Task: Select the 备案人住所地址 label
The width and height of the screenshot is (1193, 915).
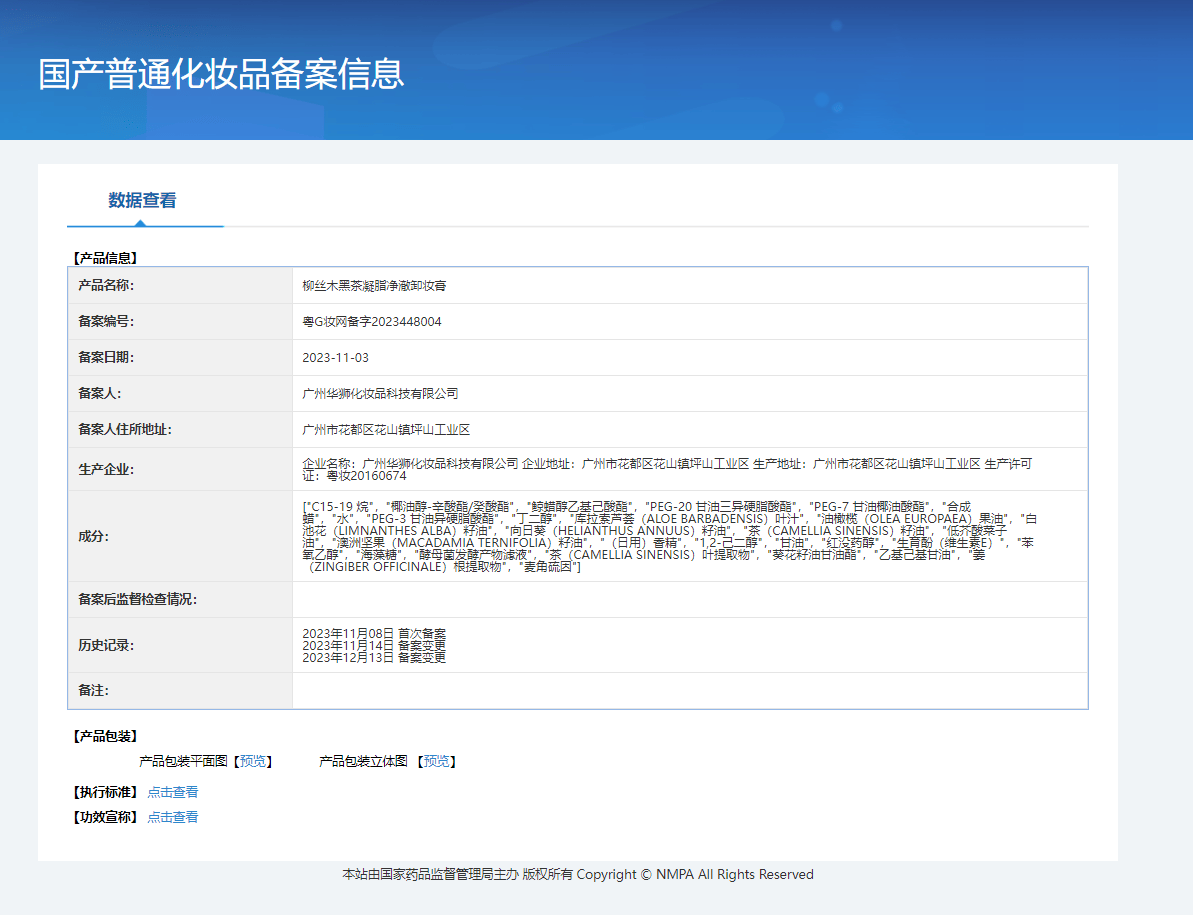Action: pos(125,429)
